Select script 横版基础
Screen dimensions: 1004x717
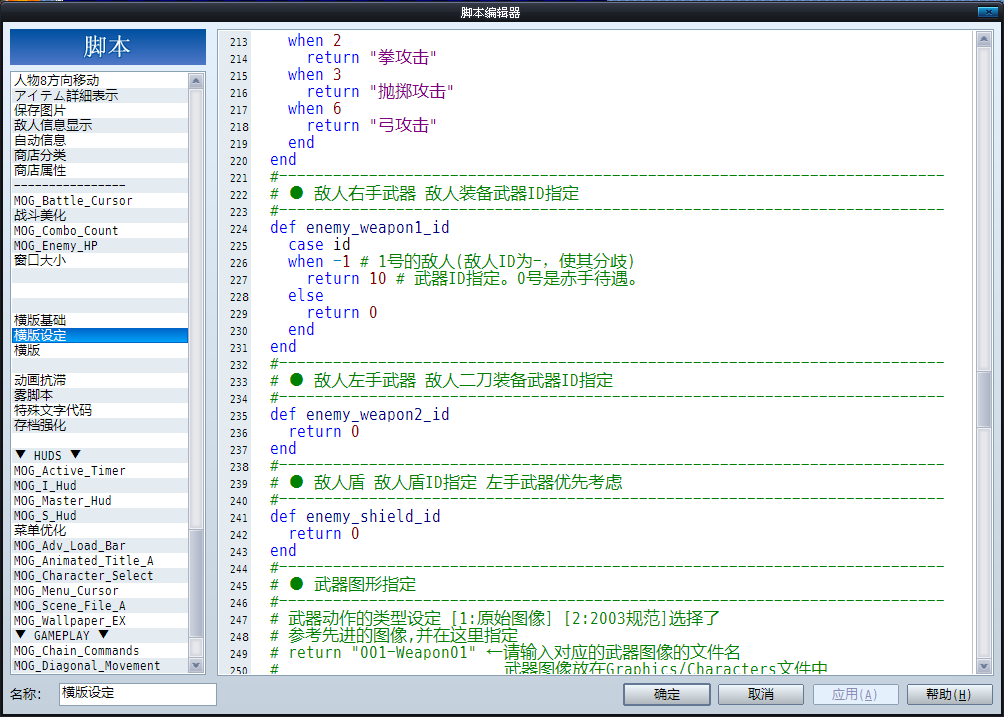(x=100, y=320)
